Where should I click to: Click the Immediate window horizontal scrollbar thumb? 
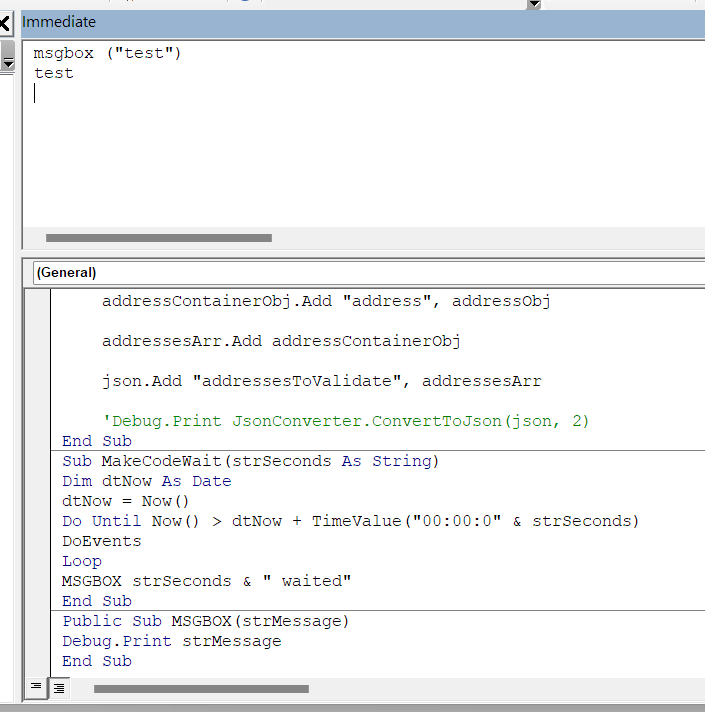pyautogui.click(x=159, y=238)
